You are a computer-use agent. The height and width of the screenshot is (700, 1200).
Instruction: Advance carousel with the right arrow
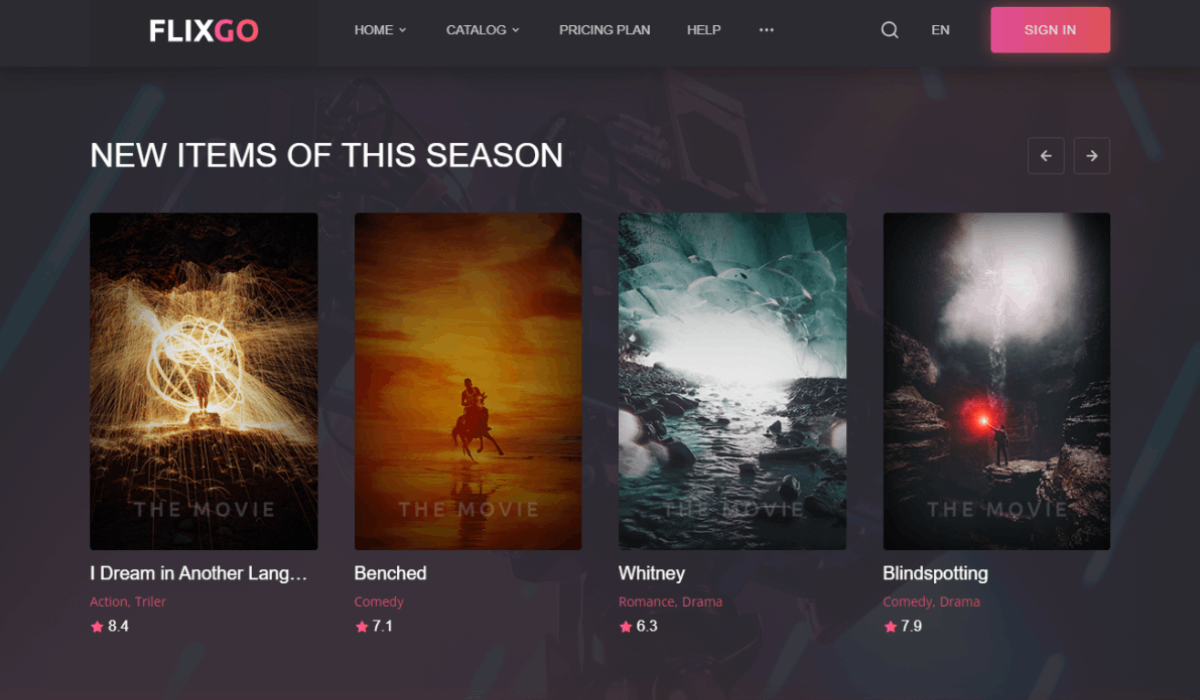pyautogui.click(x=1092, y=156)
